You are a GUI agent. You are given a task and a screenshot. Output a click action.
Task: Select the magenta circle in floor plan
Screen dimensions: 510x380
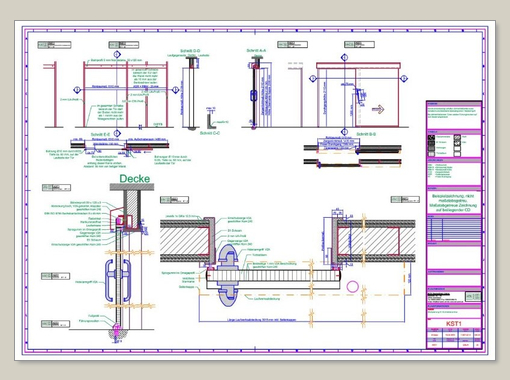pyautogui.click(x=352, y=287)
